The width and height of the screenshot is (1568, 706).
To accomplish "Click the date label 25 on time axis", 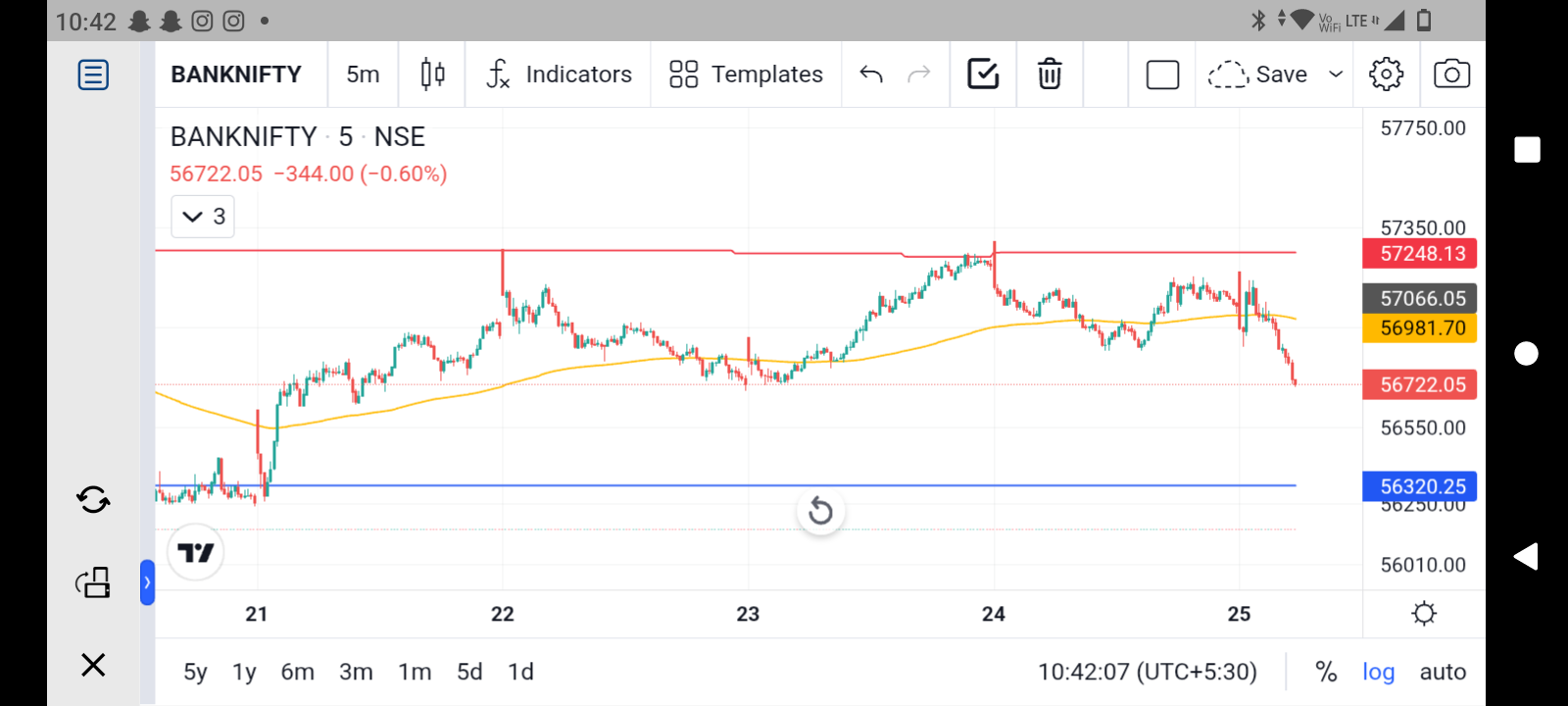I will (x=1239, y=614).
